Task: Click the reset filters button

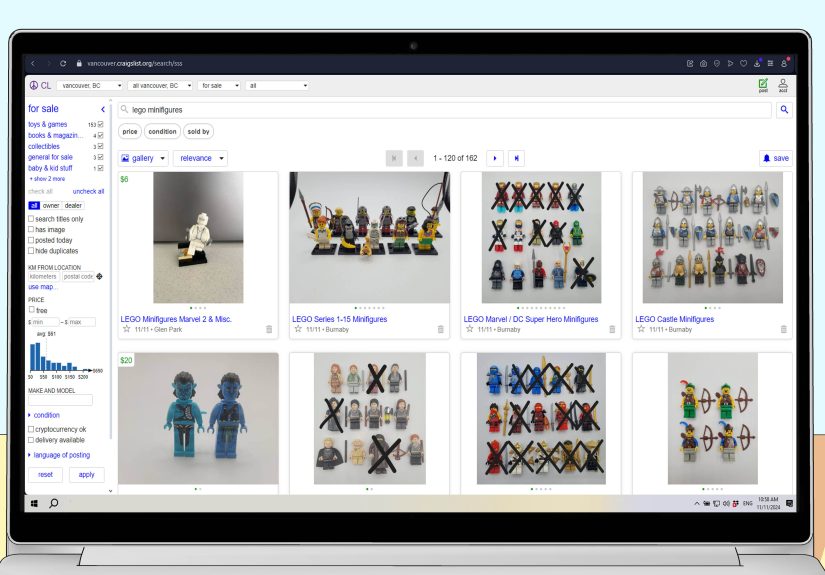Action: [x=45, y=475]
